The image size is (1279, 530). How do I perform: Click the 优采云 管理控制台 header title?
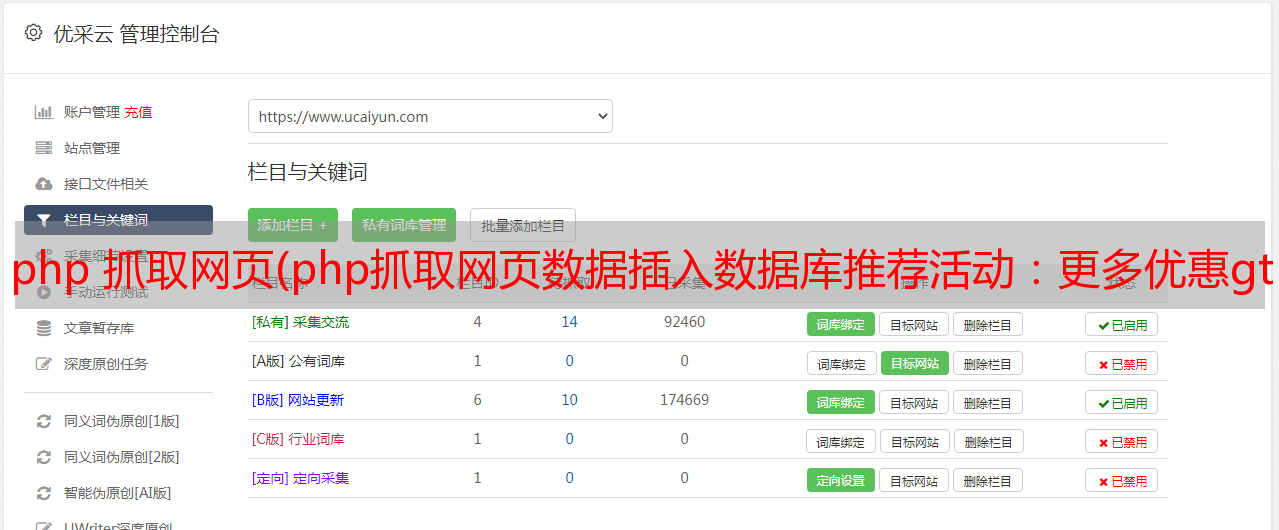coord(136,34)
